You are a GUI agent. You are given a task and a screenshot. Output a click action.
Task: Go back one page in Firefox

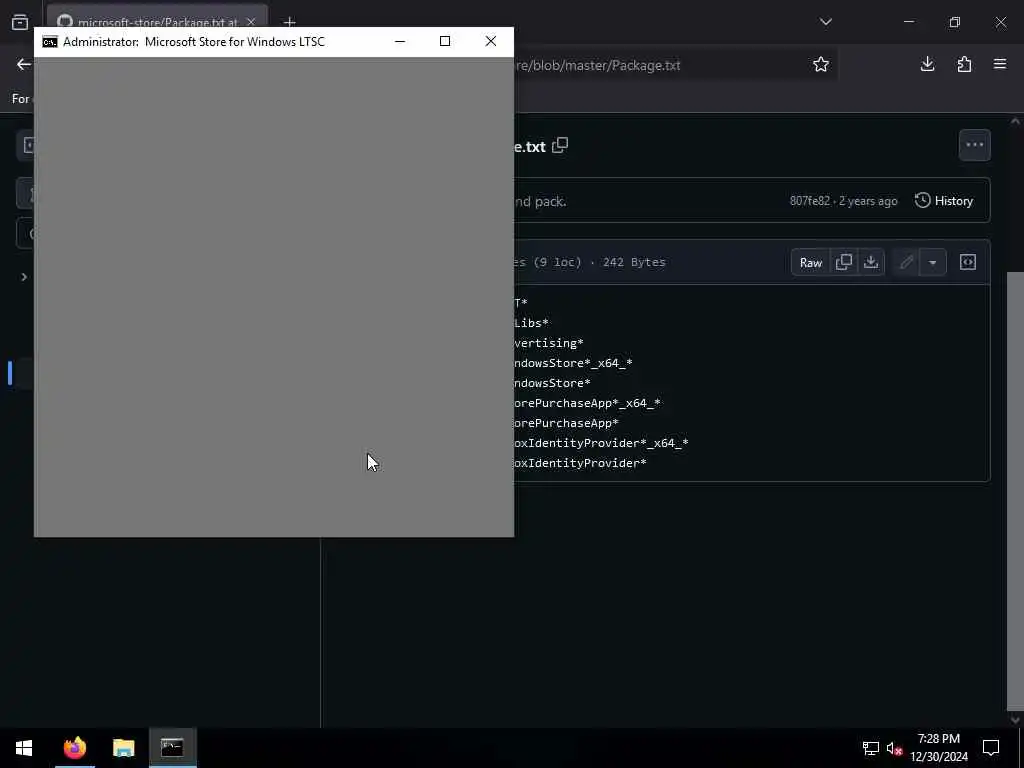[x=24, y=64]
